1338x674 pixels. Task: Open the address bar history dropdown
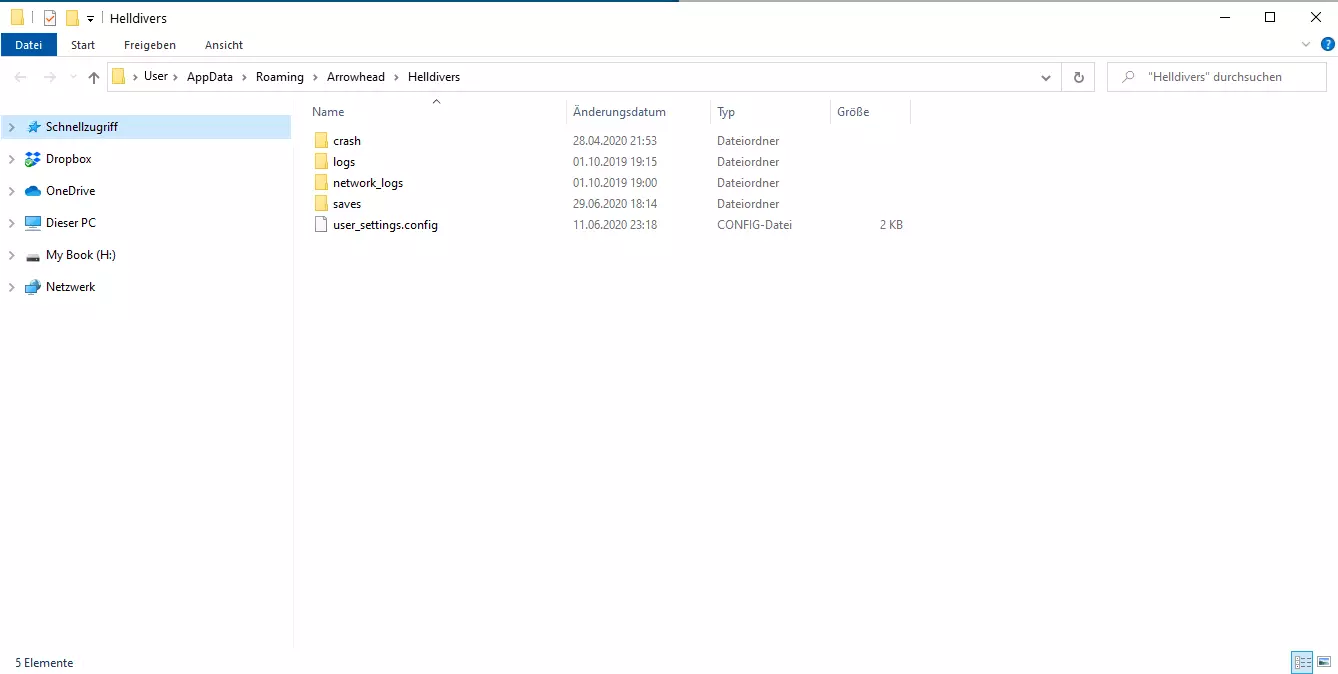[1046, 77]
